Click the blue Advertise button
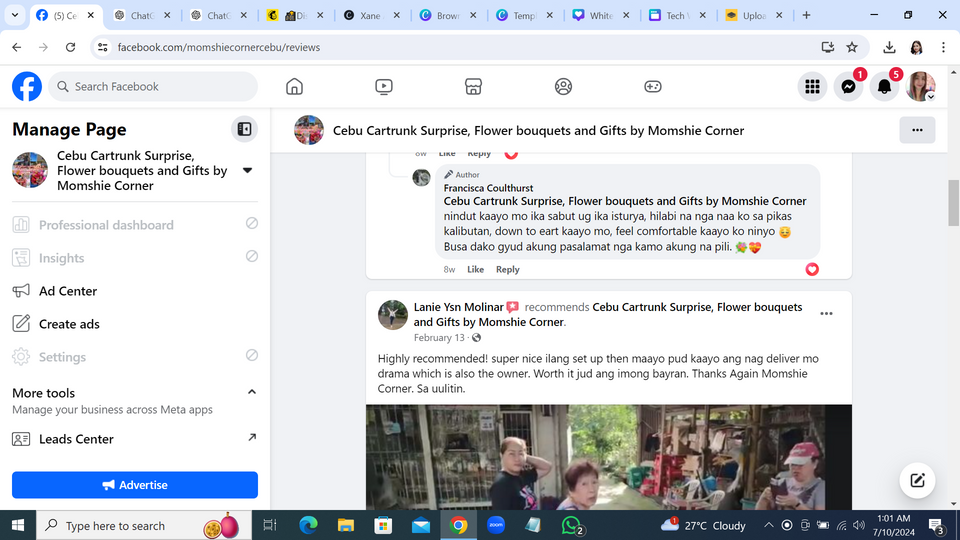The height and width of the screenshot is (540, 960). click(x=135, y=485)
